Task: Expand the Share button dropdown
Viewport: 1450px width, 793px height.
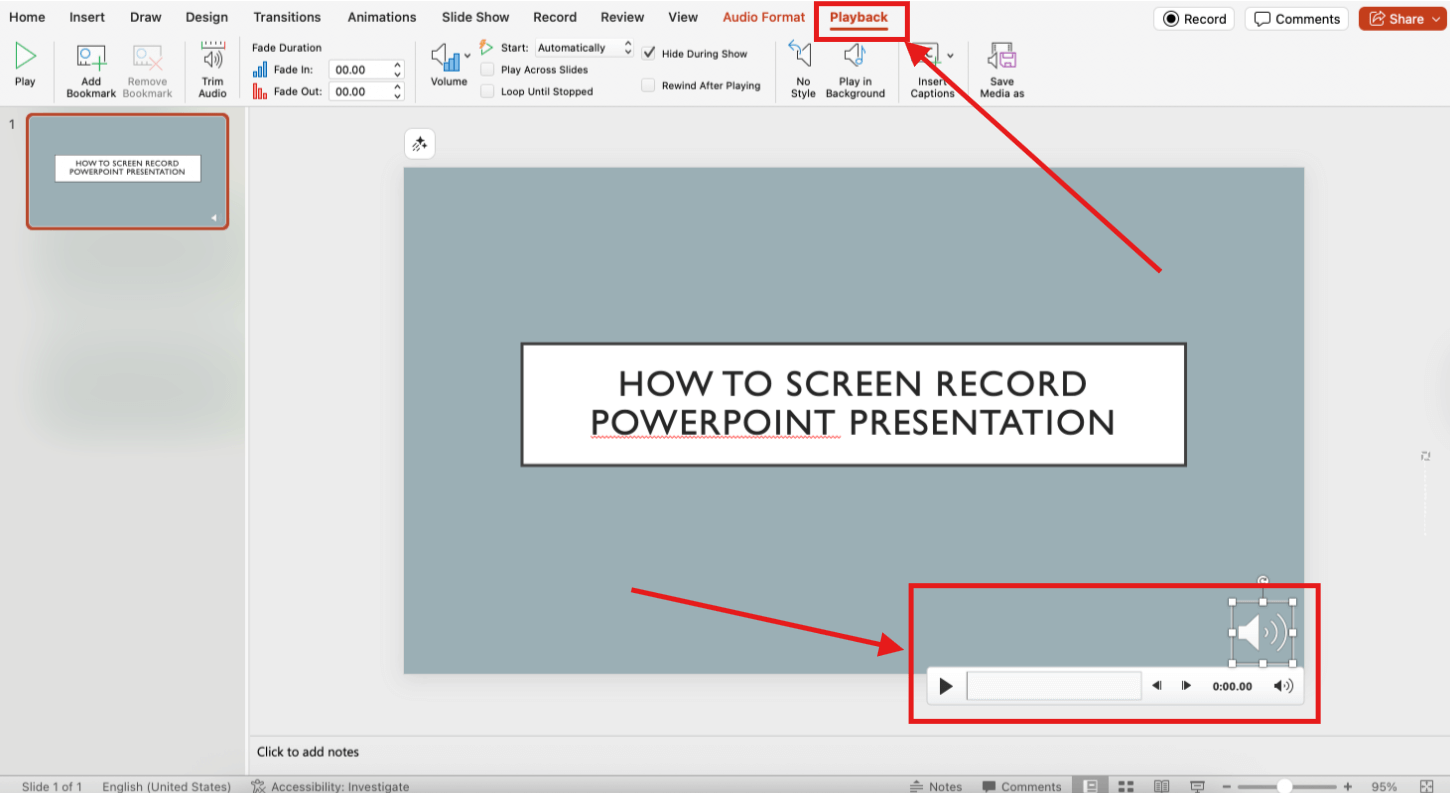Action: pyautogui.click(x=1435, y=18)
